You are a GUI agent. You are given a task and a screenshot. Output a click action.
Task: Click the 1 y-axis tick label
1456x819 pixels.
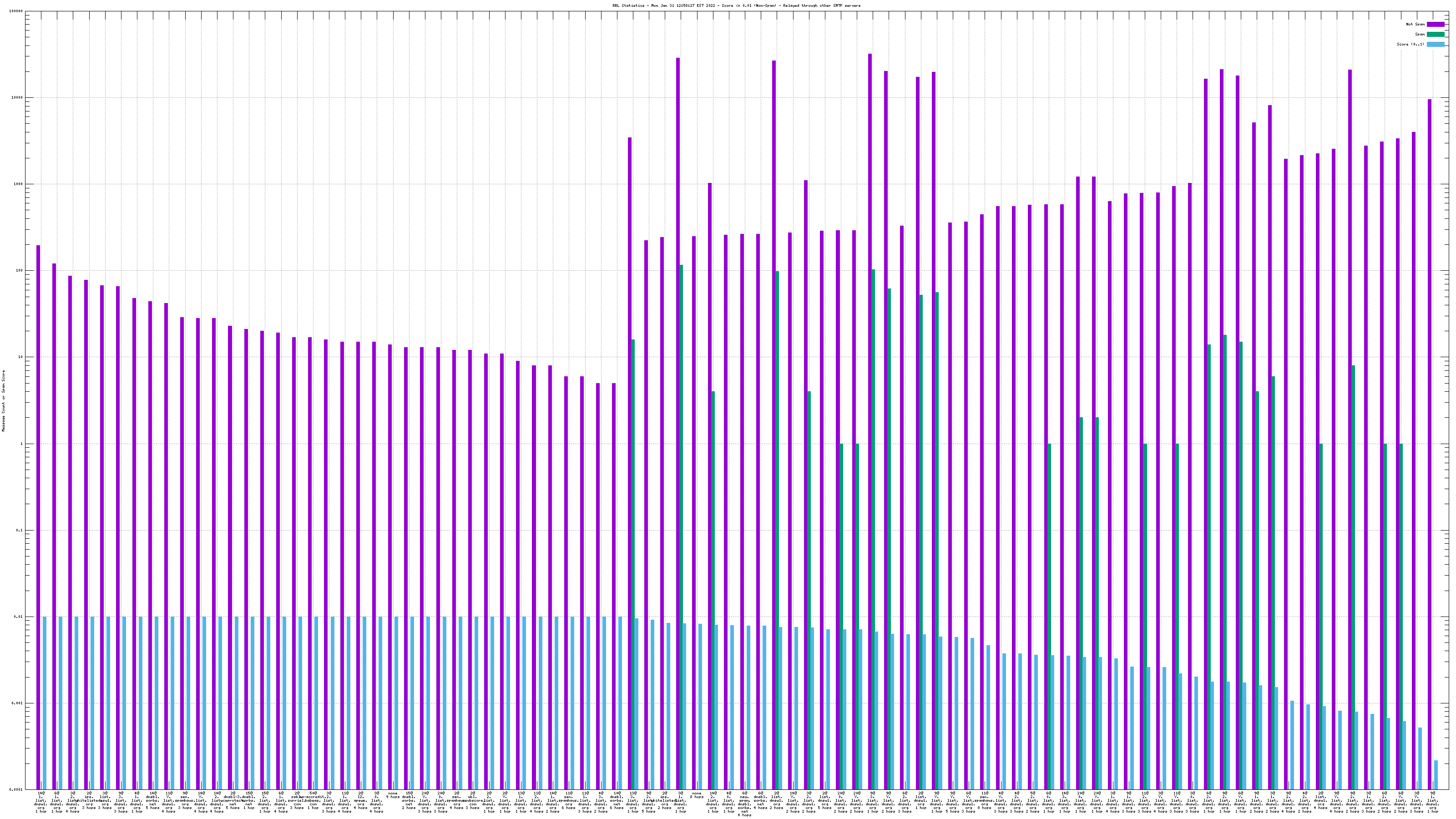21,444
